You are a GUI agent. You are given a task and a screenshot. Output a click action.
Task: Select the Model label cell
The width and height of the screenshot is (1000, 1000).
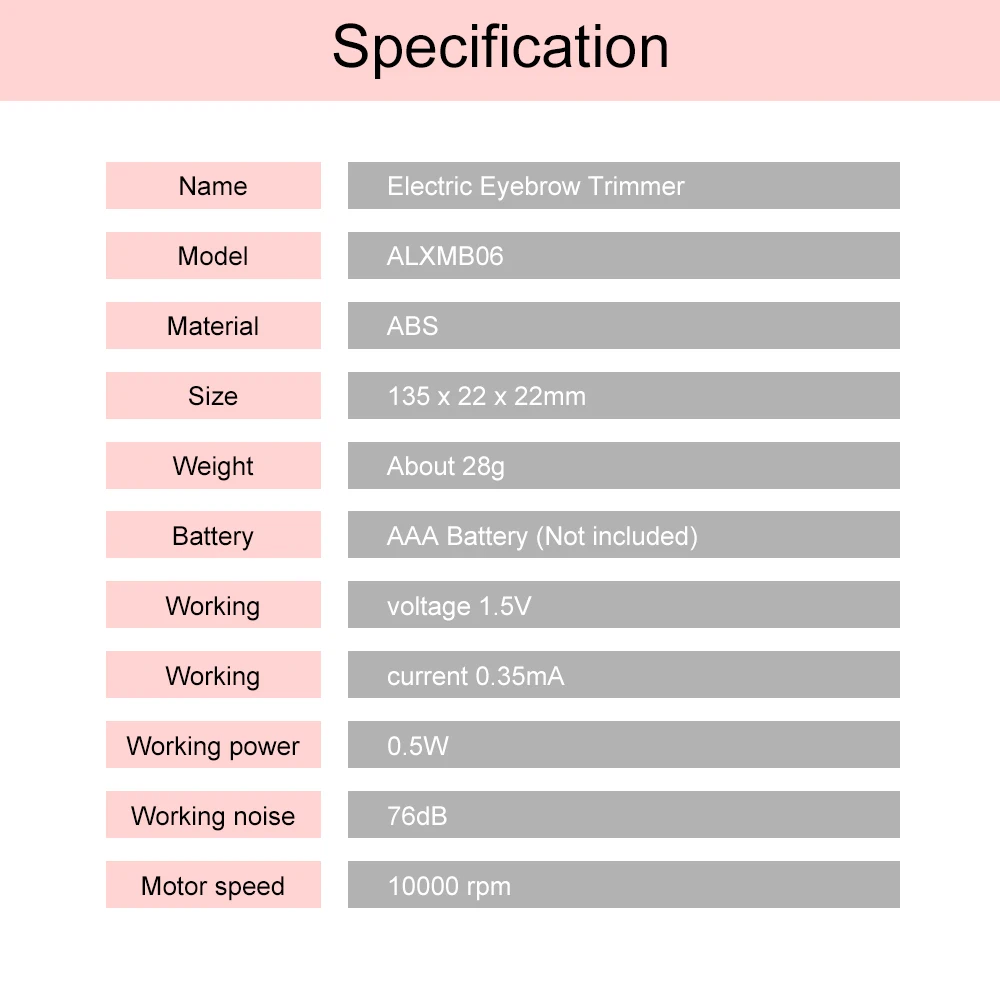pyautogui.click(x=213, y=256)
